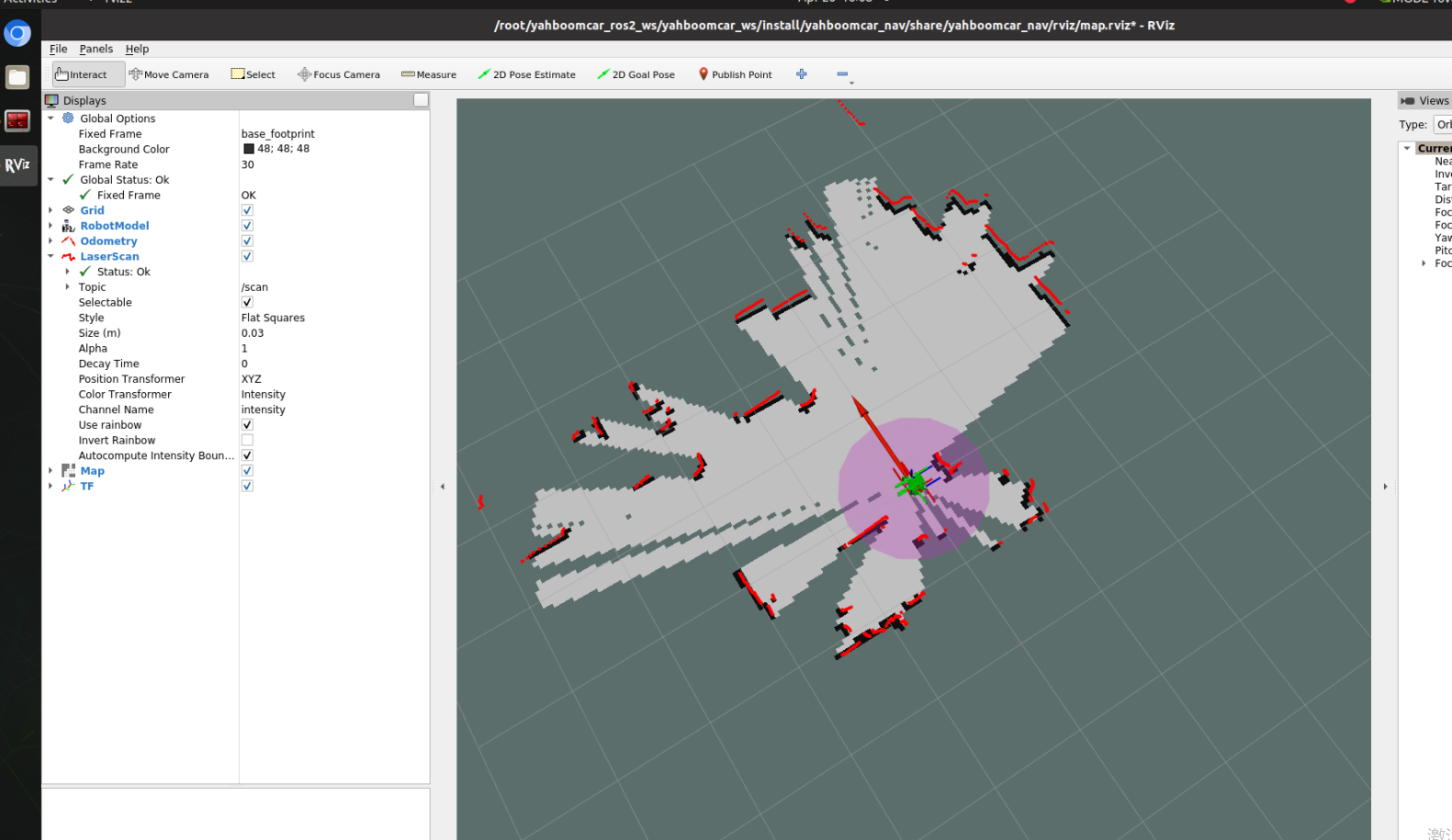Click the Global Options gear icon

tap(68, 118)
